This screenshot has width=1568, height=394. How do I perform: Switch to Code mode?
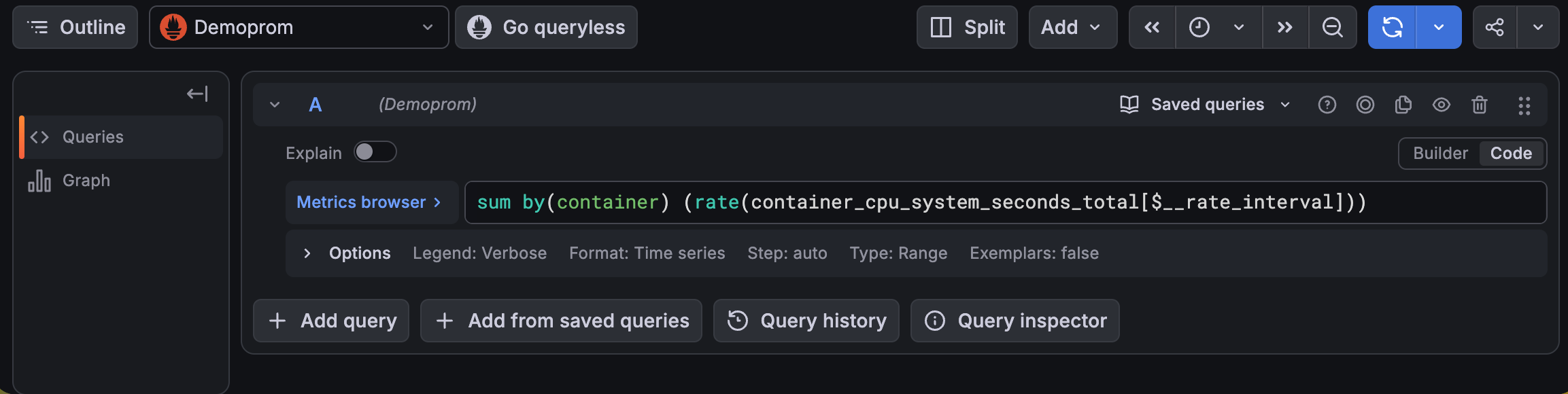pyautogui.click(x=1511, y=154)
